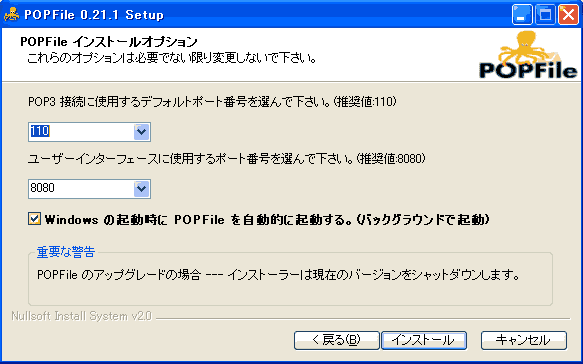Click the POPFile octopus logo in the header

[528, 55]
